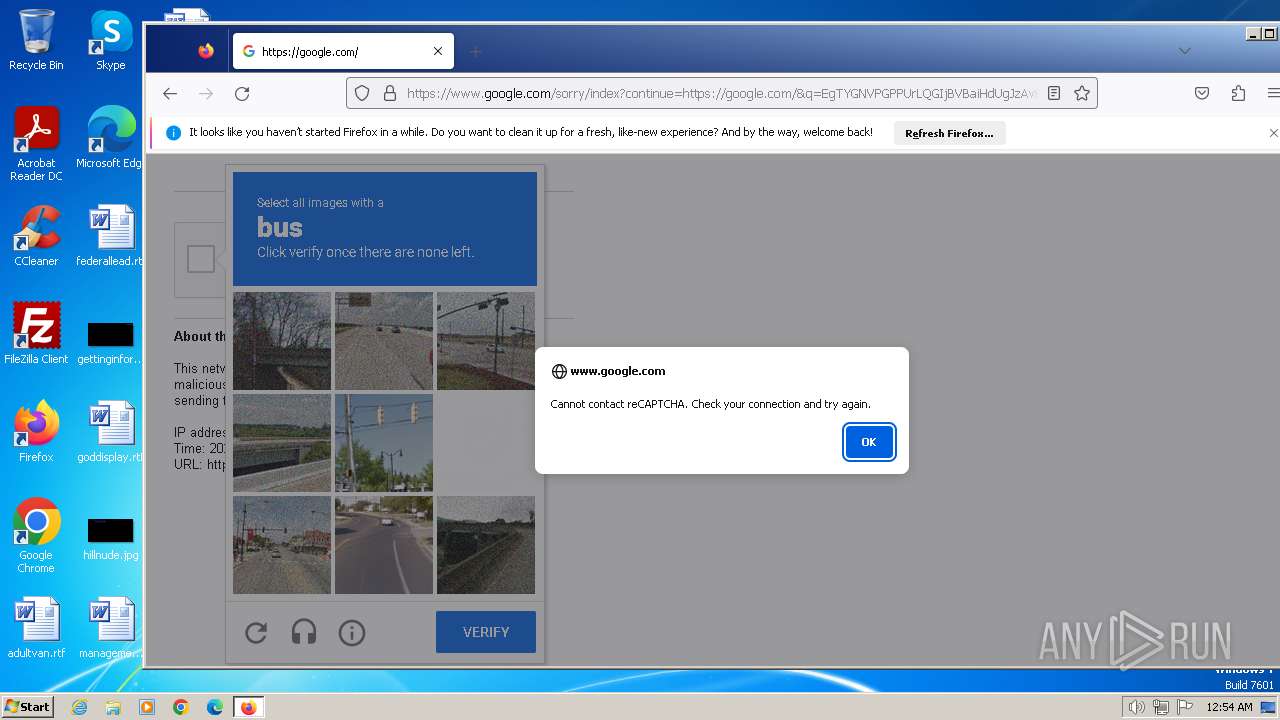Screen dimensions: 1280x720
Task: Select the center traffic light captcha tile
Action: (x=384, y=443)
